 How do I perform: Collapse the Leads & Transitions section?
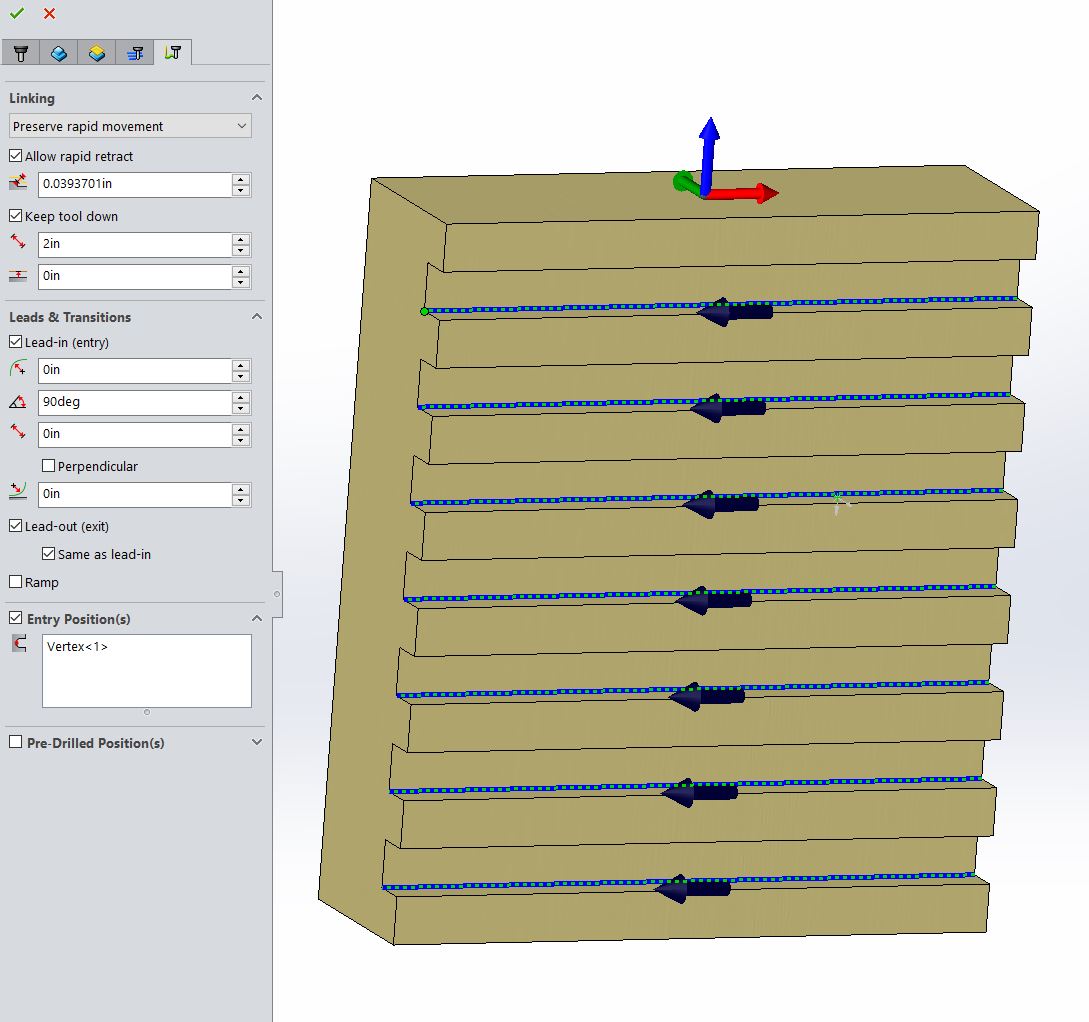[257, 317]
